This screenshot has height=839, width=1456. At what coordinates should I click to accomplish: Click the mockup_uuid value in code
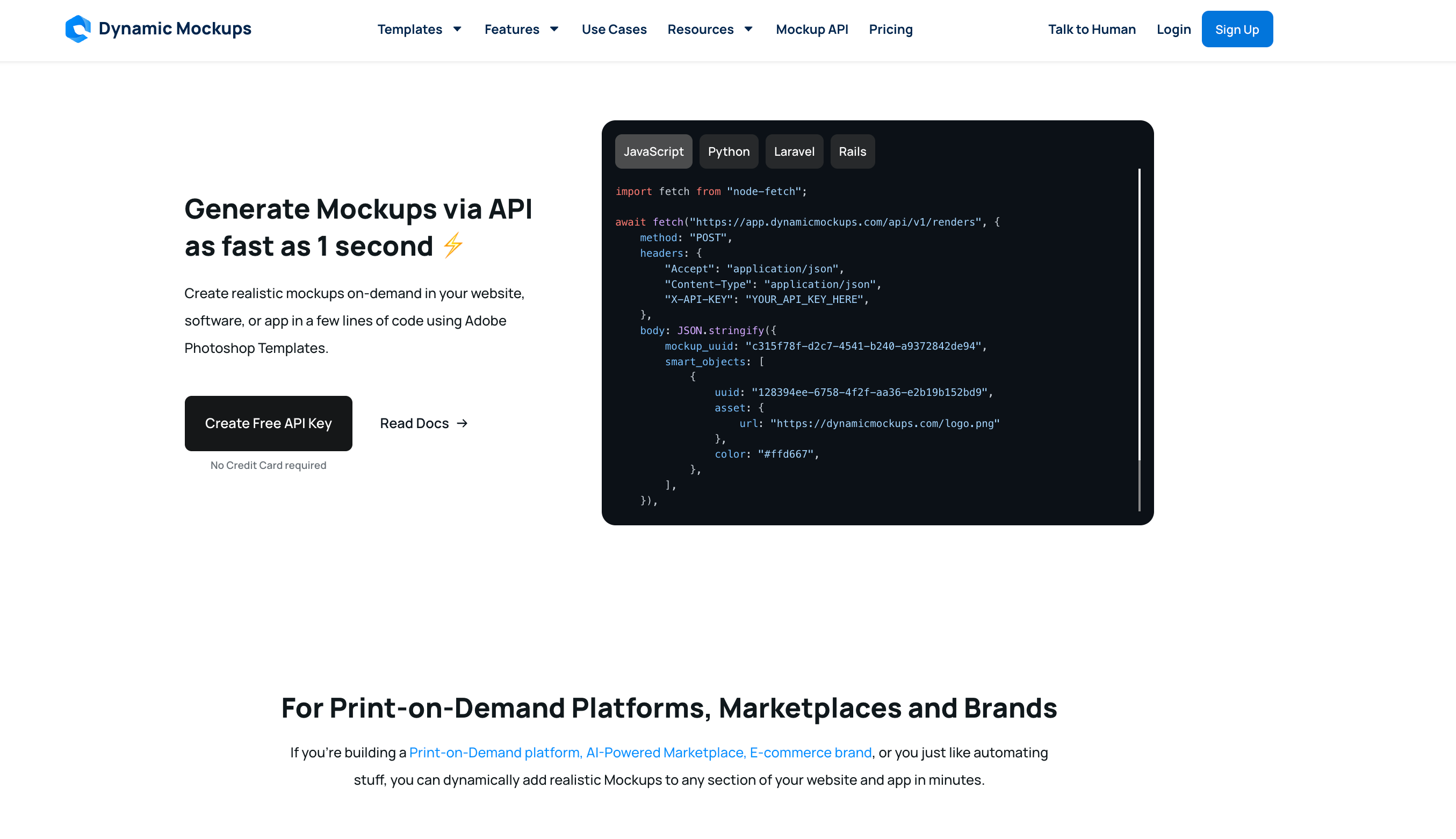(863, 346)
